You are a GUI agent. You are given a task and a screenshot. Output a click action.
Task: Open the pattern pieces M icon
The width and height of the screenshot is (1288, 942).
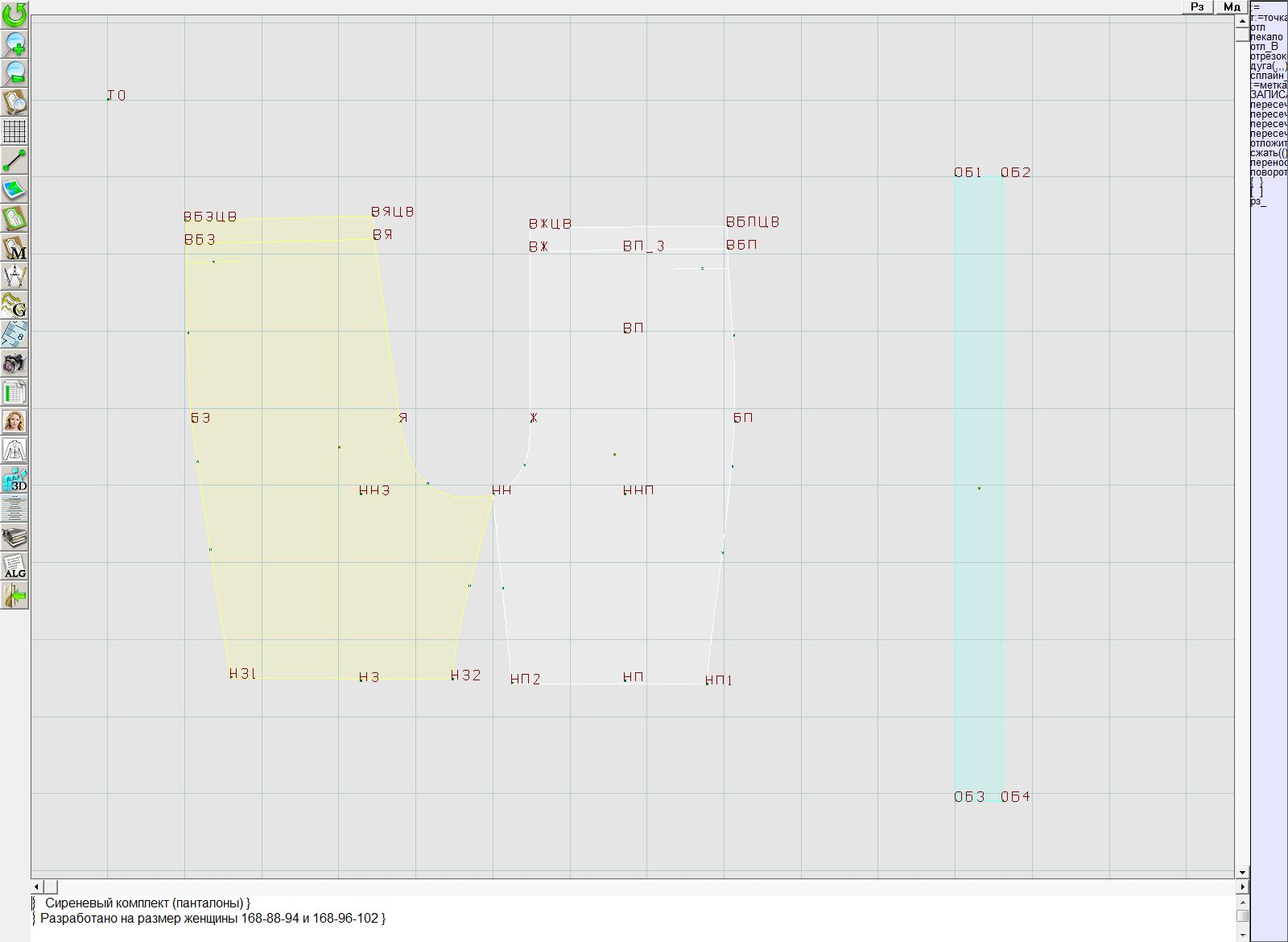tap(14, 248)
